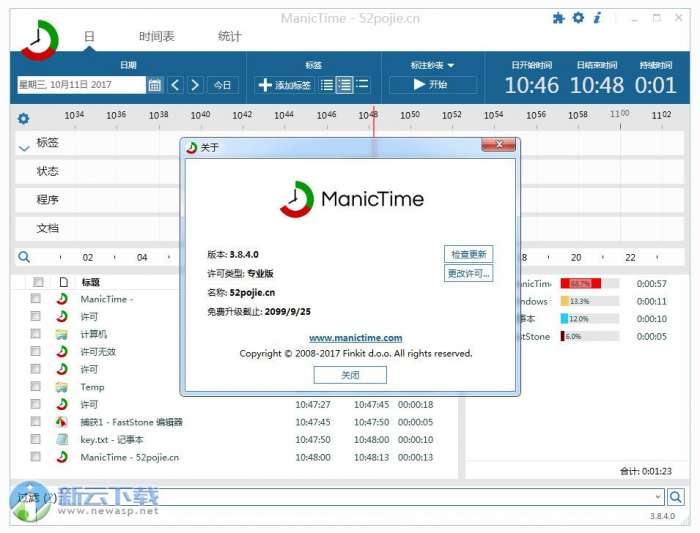This screenshot has width=700, height=533.
Task: Tick checkbox for the key.txt row
Action: pyautogui.click(x=35, y=439)
